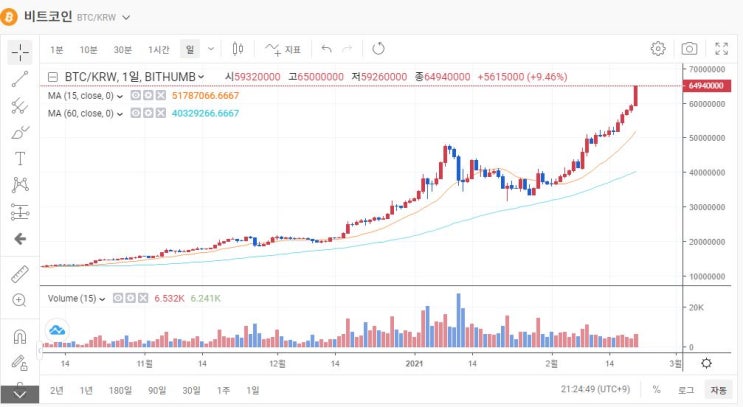Set range to 1일
The height and width of the screenshot is (407, 743).
[x=253, y=390]
